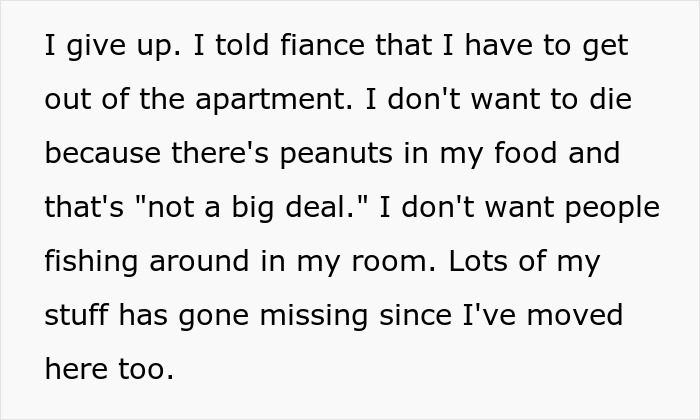Image resolution: width=700 pixels, height=420 pixels.
Task: Click the word "fishing" starting line five
Action: coord(90,262)
